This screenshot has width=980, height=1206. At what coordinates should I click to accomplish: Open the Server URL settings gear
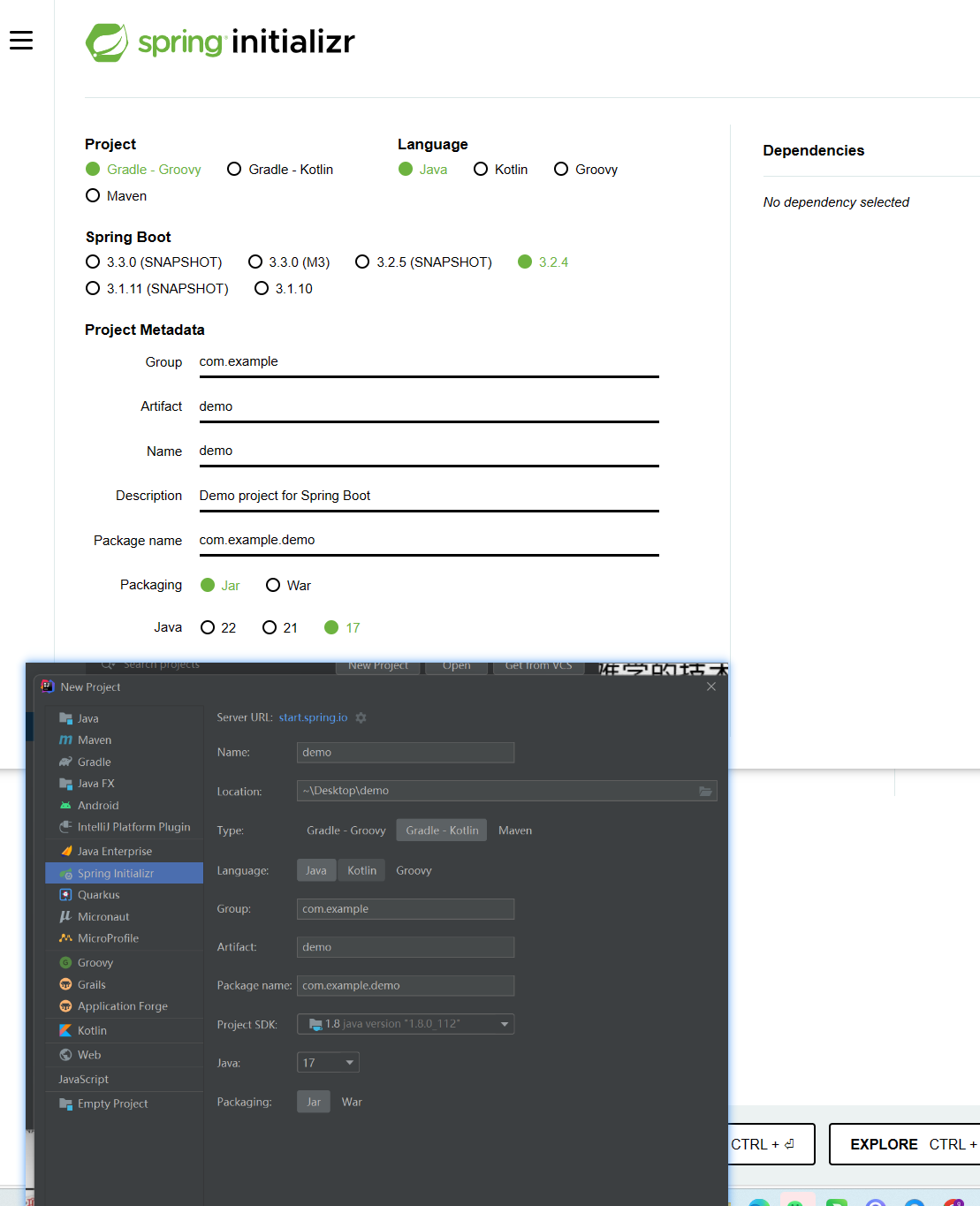click(x=361, y=718)
